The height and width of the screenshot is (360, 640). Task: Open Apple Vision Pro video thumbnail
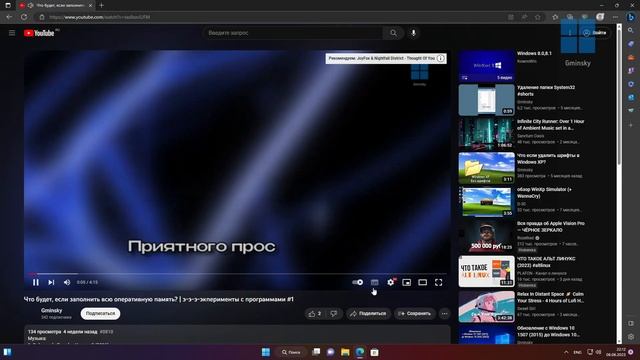click(487, 236)
